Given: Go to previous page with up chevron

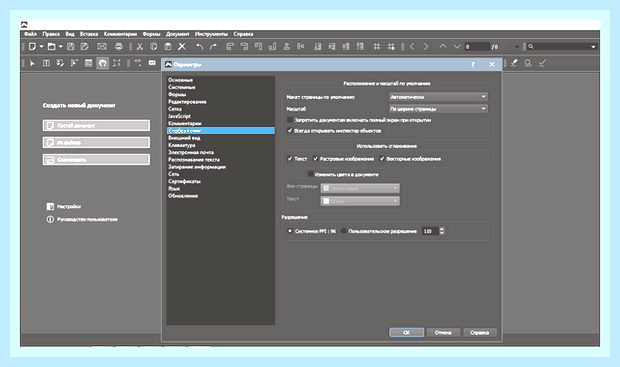Looking at the screenshot, I should click(x=443, y=47).
